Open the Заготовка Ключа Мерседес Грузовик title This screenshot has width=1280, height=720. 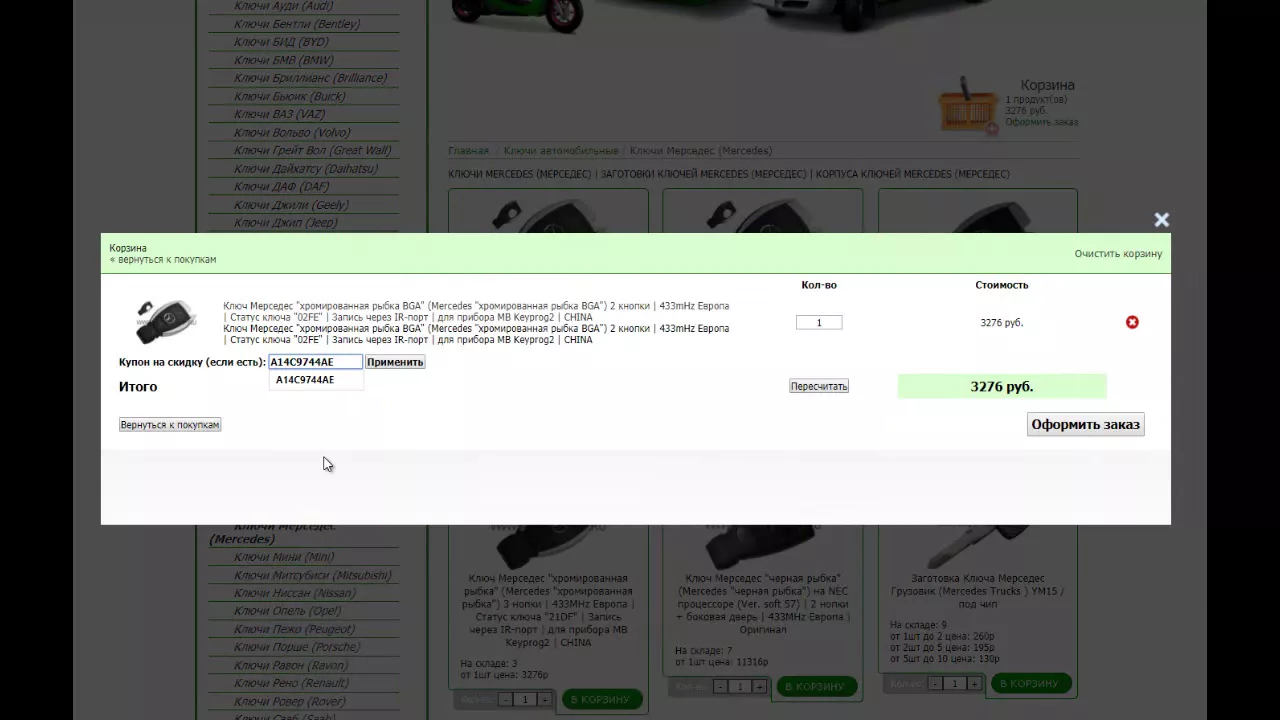(x=978, y=591)
